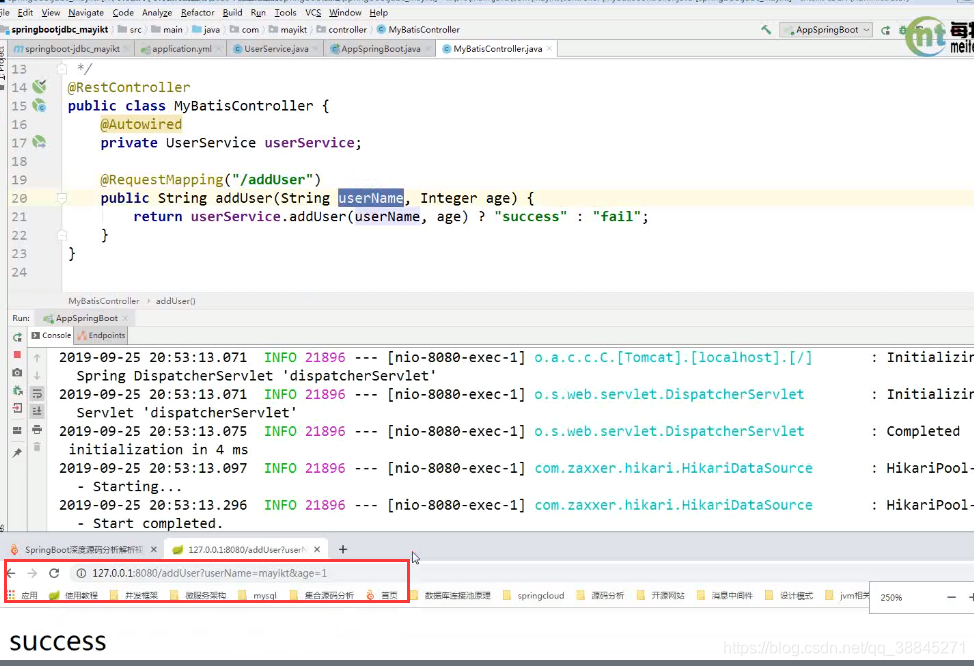The width and height of the screenshot is (974, 666).
Task: Click the restore layout icon in the Run panel
Action: pyautogui.click(x=17, y=430)
